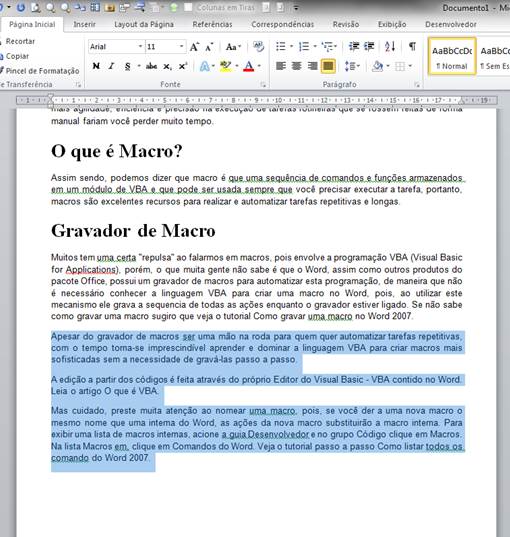The image size is (510, 537).
Task: Click the green arrow icon in quick access toolbar
Action: [173, 7]
